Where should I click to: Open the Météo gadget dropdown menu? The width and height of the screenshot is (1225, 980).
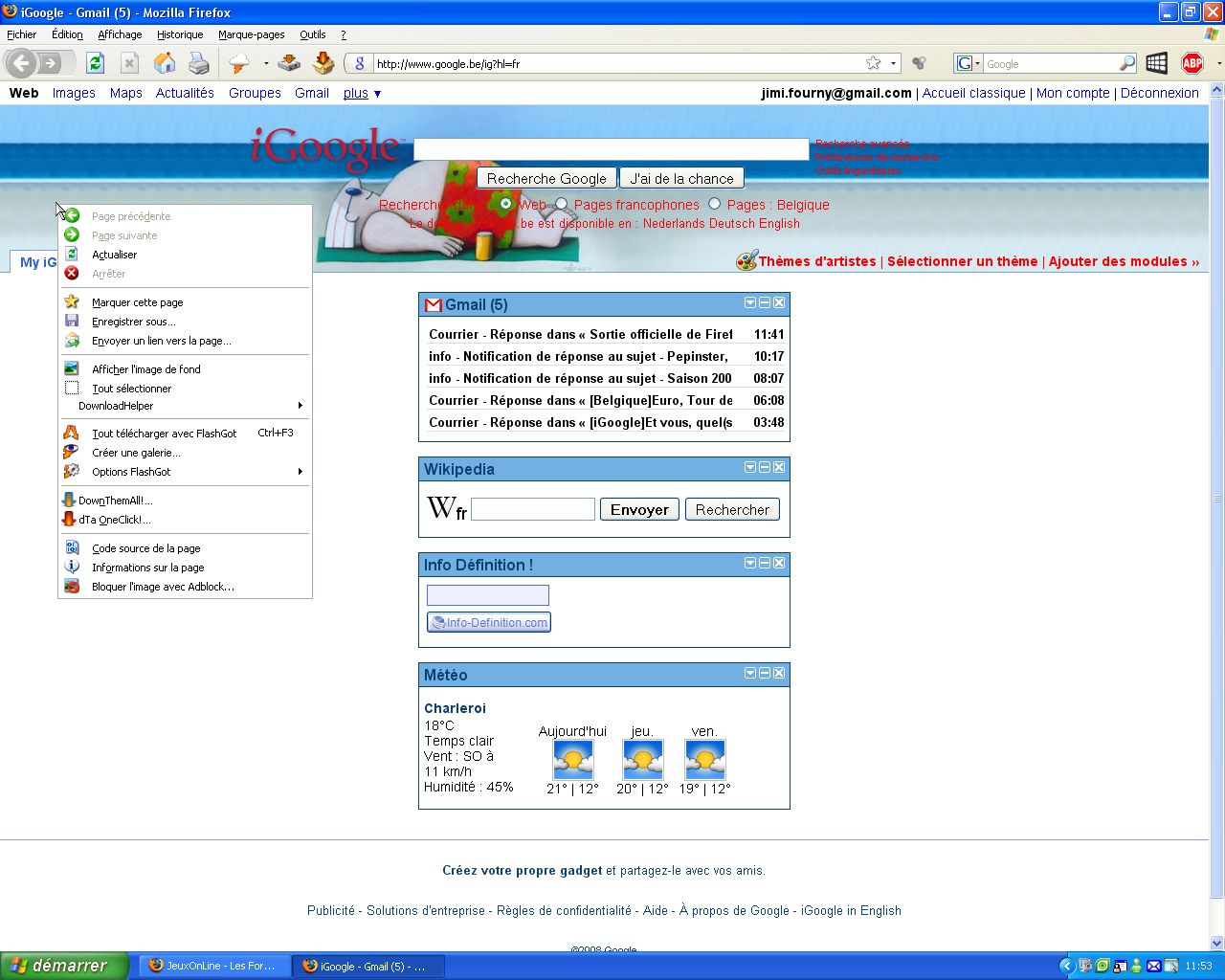[750, 673]
